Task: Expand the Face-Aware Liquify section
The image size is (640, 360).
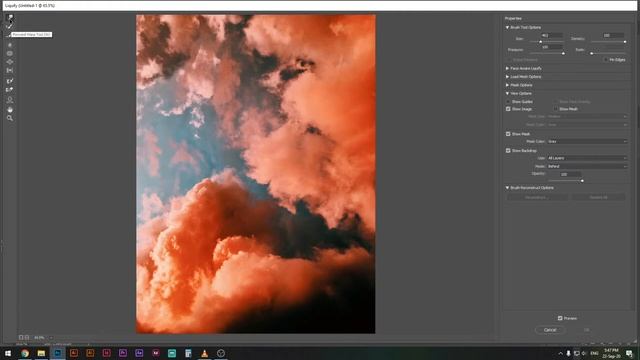Action: click(507, 69)
